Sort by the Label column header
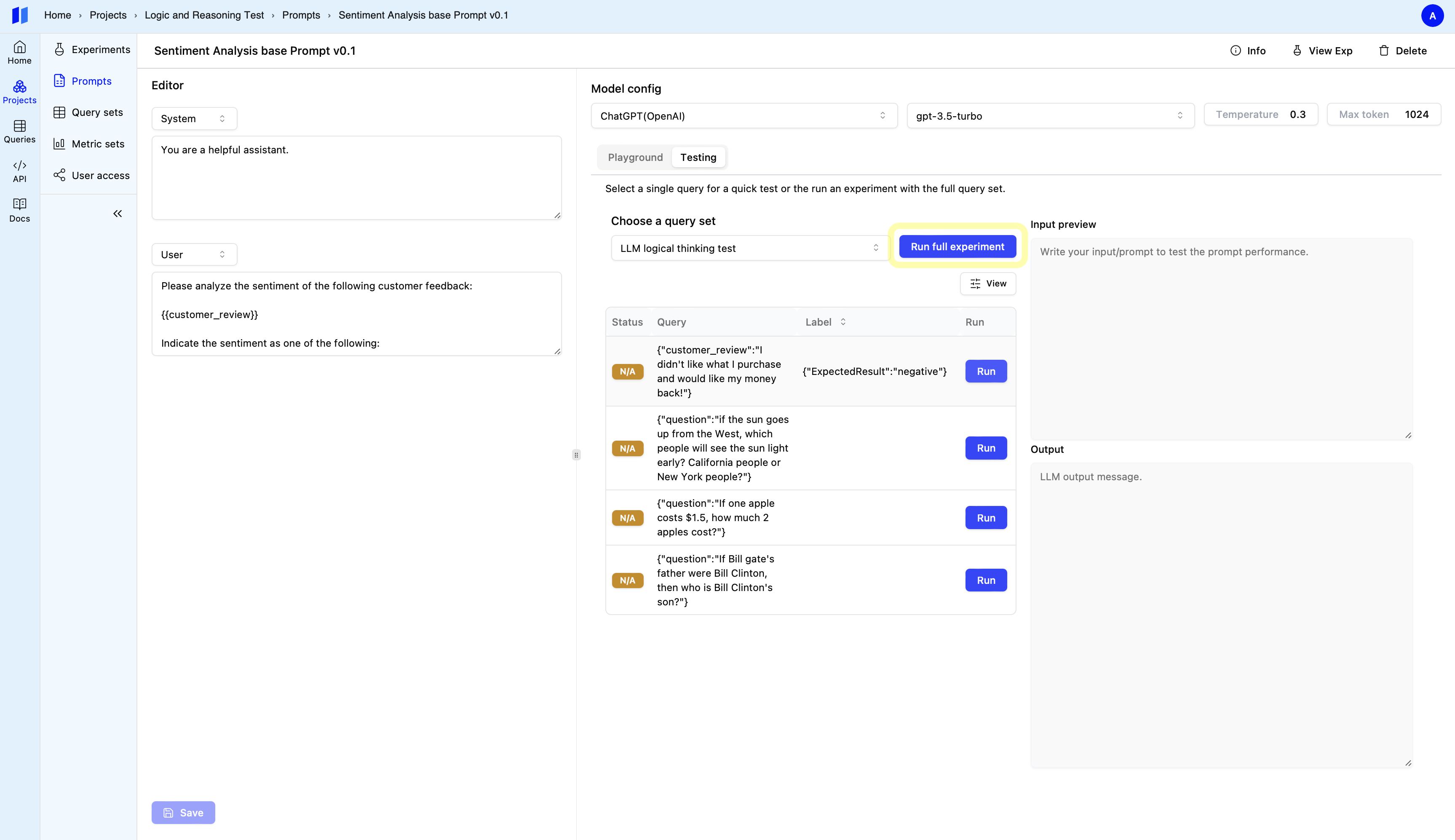The image size is (1455, 840). (826, 322)
